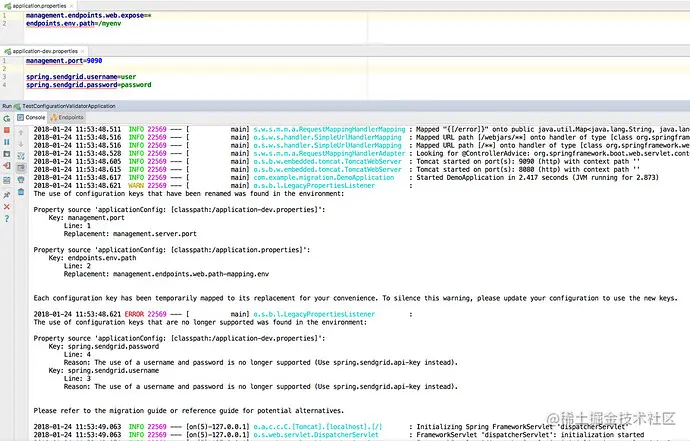Pin the Run tab

coord(7,195)
